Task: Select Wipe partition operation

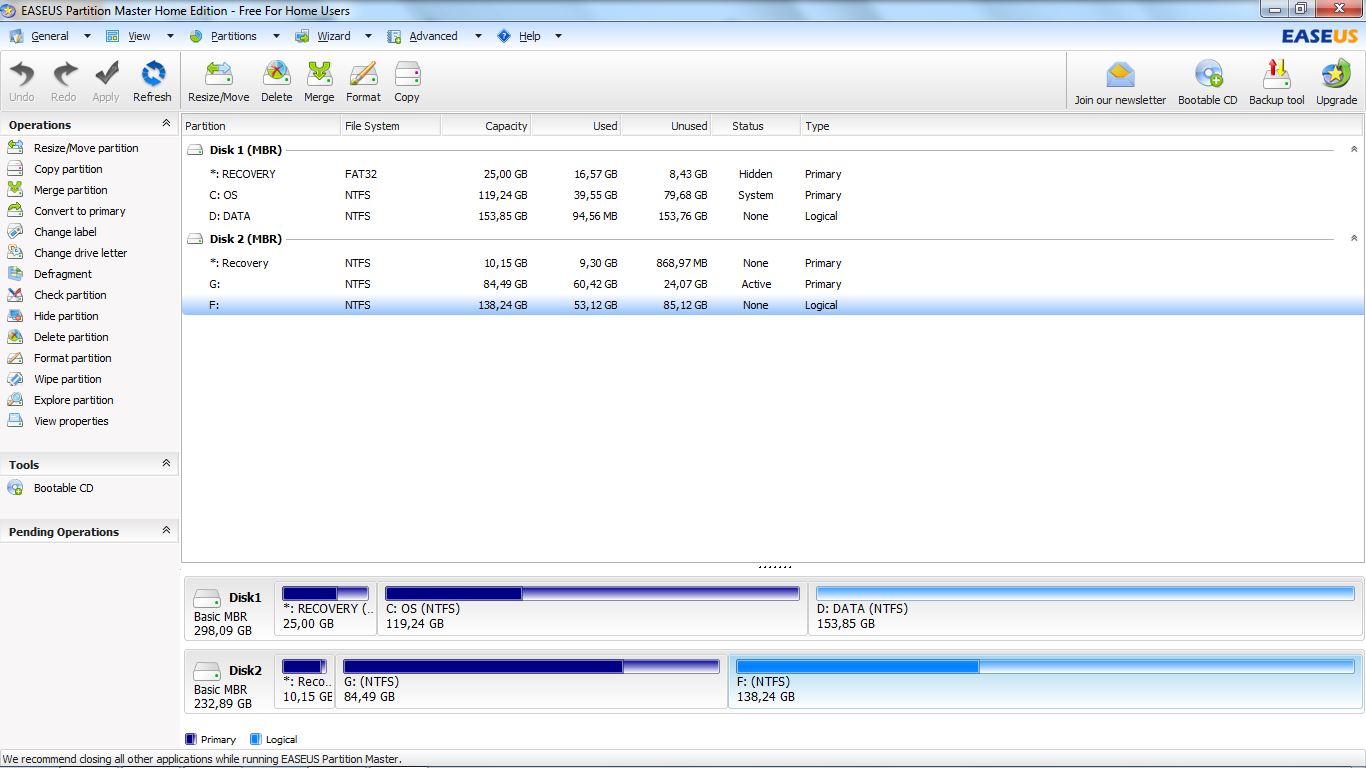Action: (x=68, y=379)
